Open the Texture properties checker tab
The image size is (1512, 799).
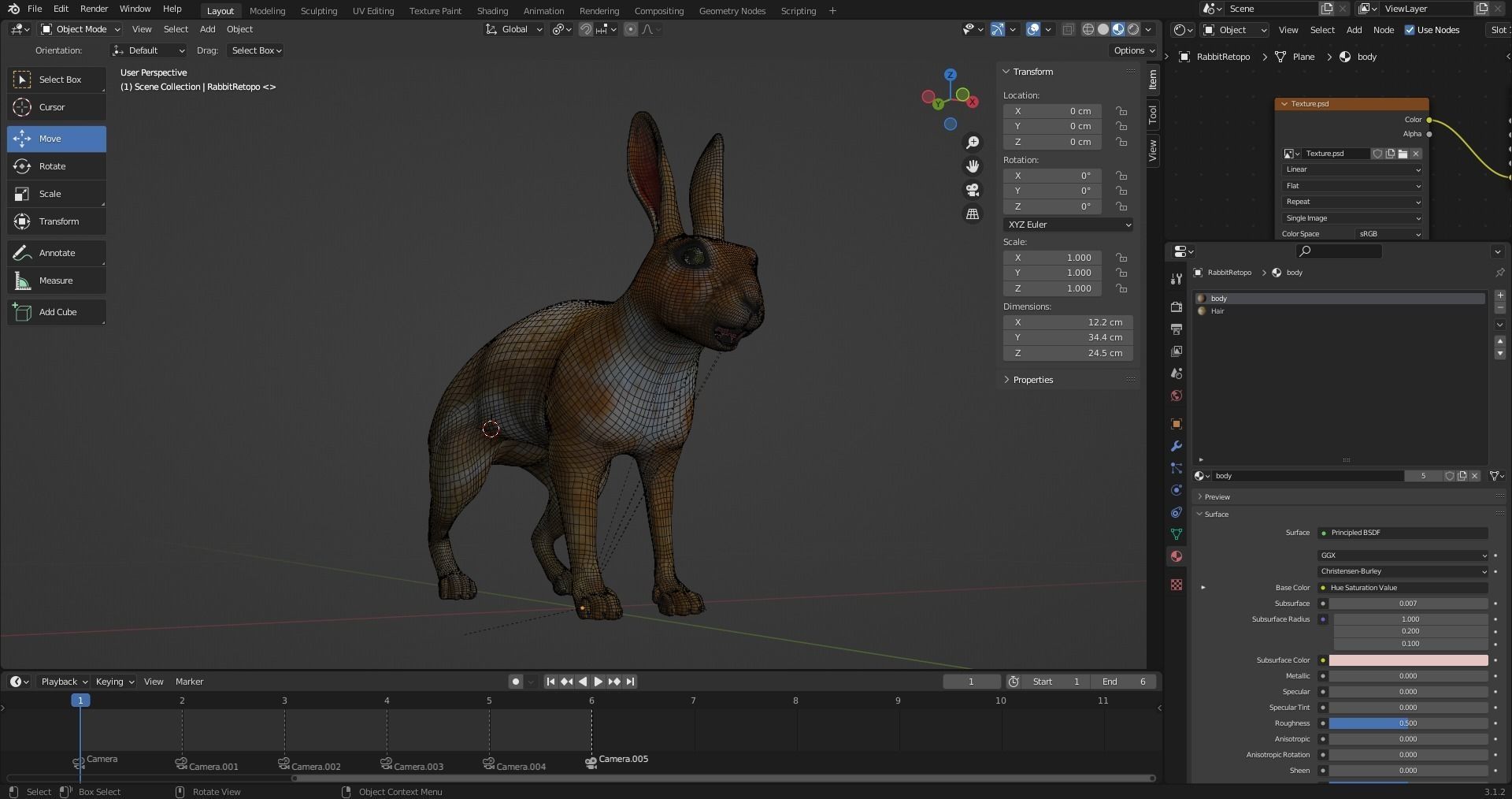click(1177, 585)
